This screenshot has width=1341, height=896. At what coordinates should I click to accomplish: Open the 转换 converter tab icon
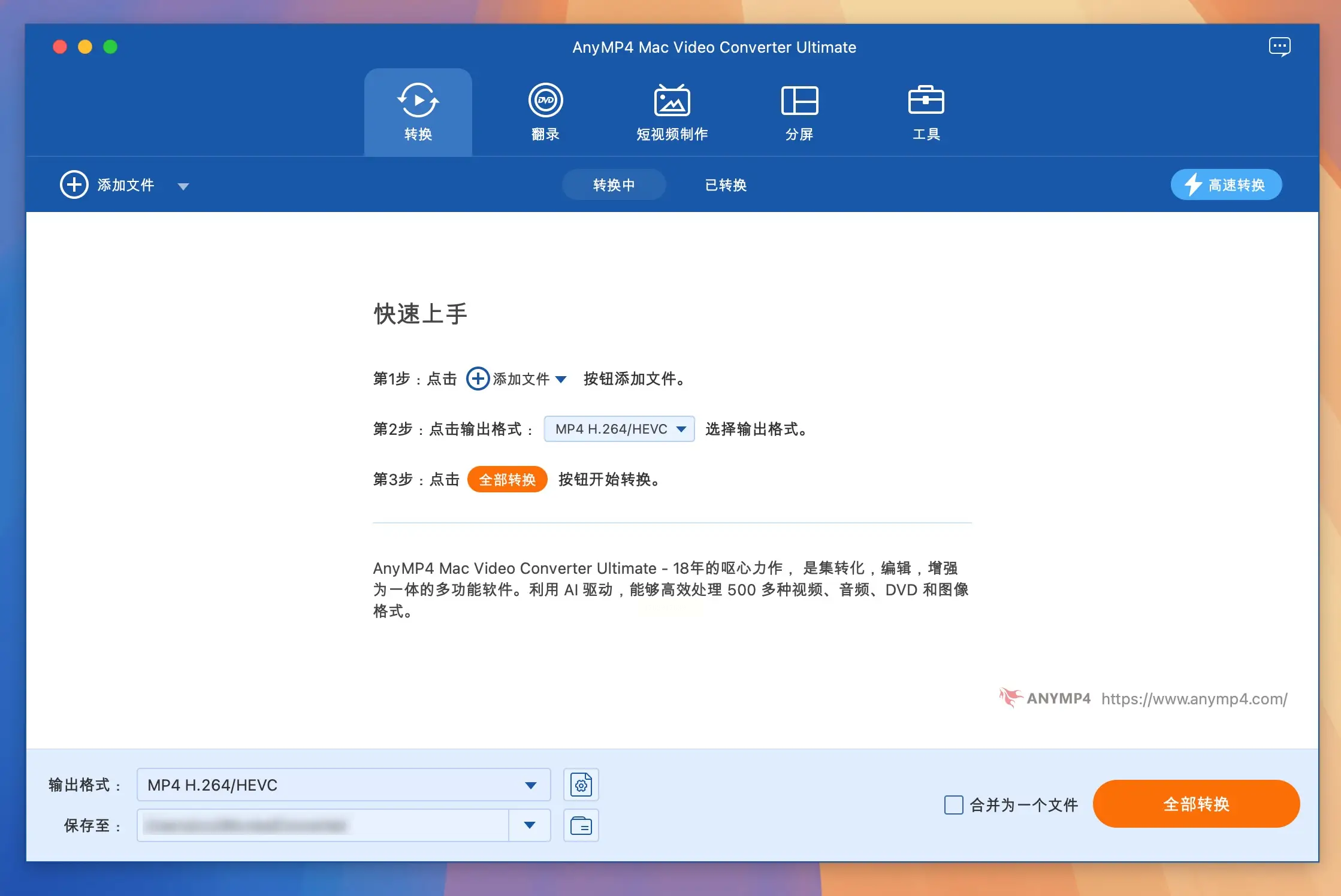(x=418, y=101)
